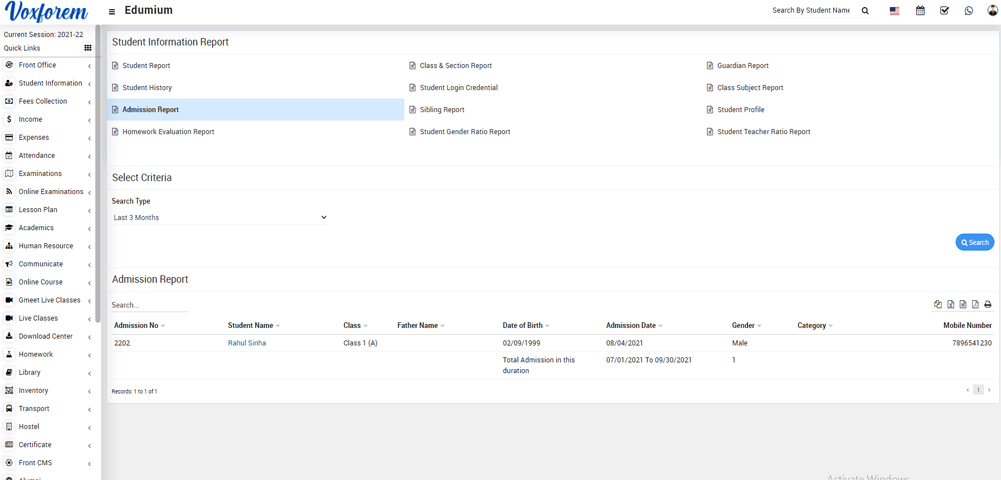Click the blue Search button
This screenshot has width=1001, height=480.
[974, 242]
